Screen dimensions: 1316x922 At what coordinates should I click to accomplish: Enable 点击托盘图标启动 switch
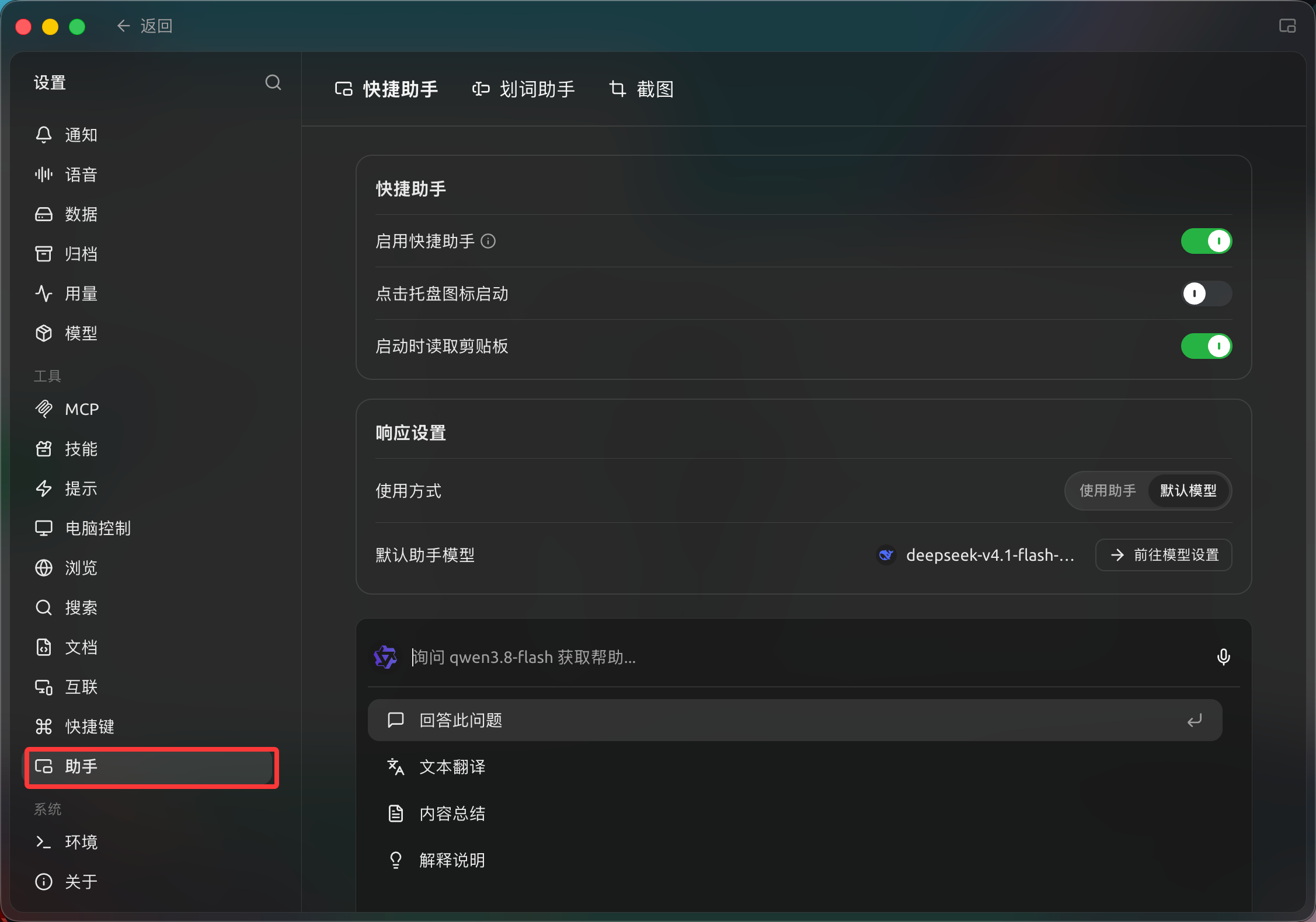[1206, 294]
